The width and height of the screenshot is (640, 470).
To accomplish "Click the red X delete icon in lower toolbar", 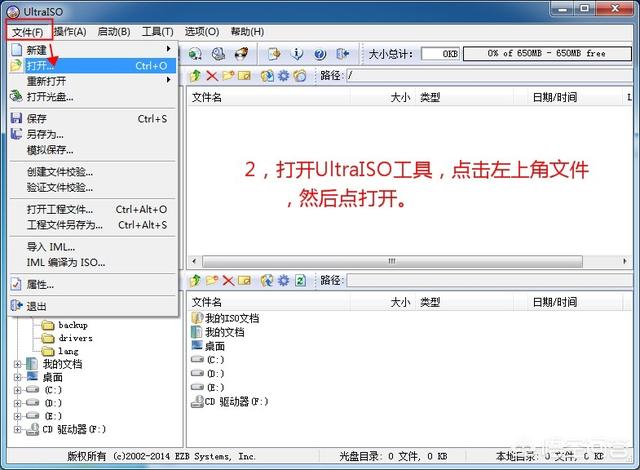I will point(228,281).
